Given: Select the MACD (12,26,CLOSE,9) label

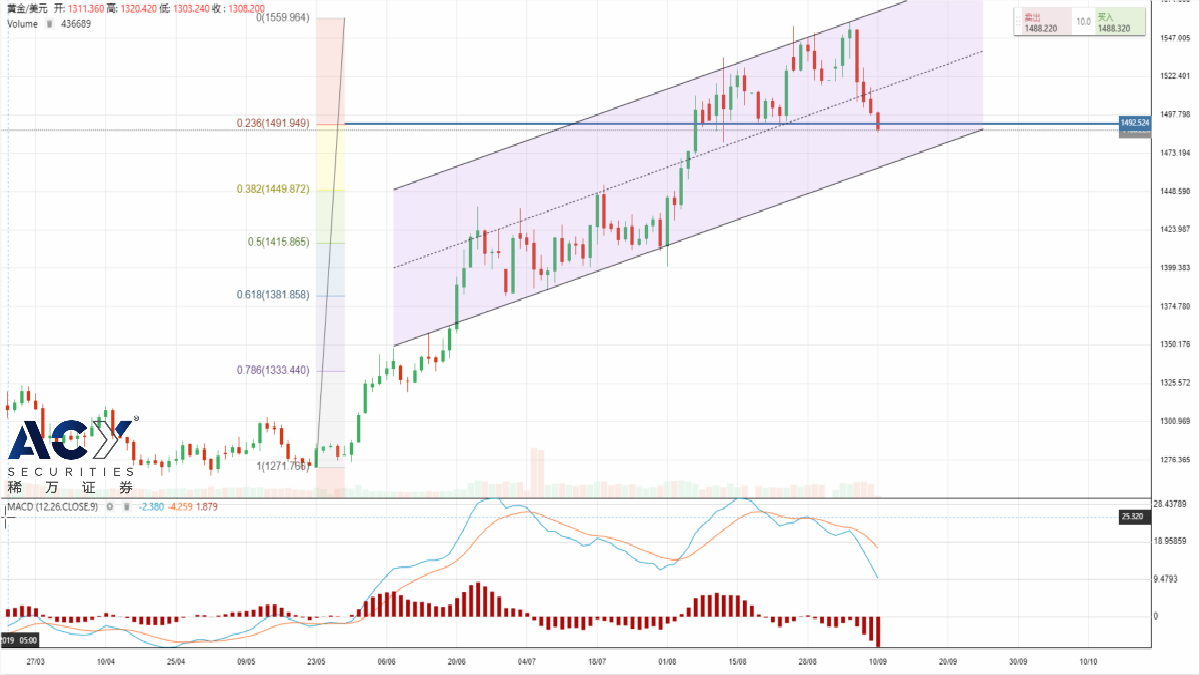Looking at the screenshot, I should 52,508.
